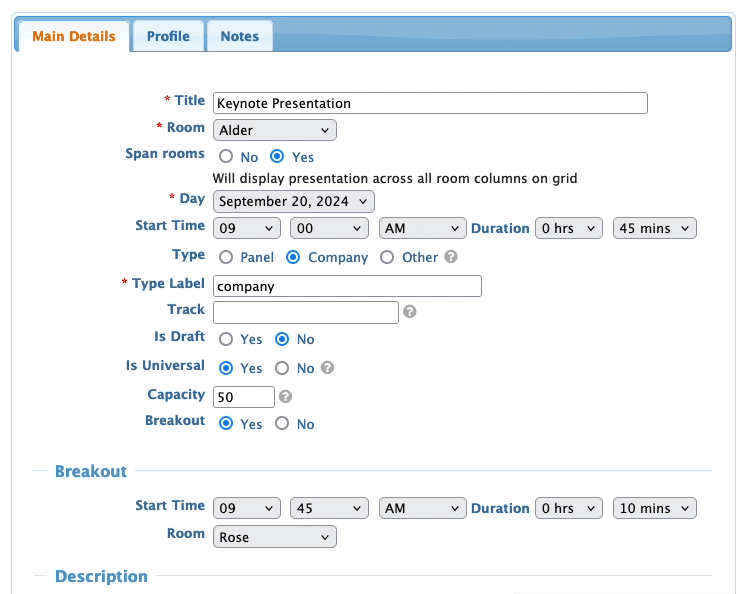Viewport: 744px width, 594px height.
Task: Open Breakout Room dropdown showing Rose
Action: point(275,537)
